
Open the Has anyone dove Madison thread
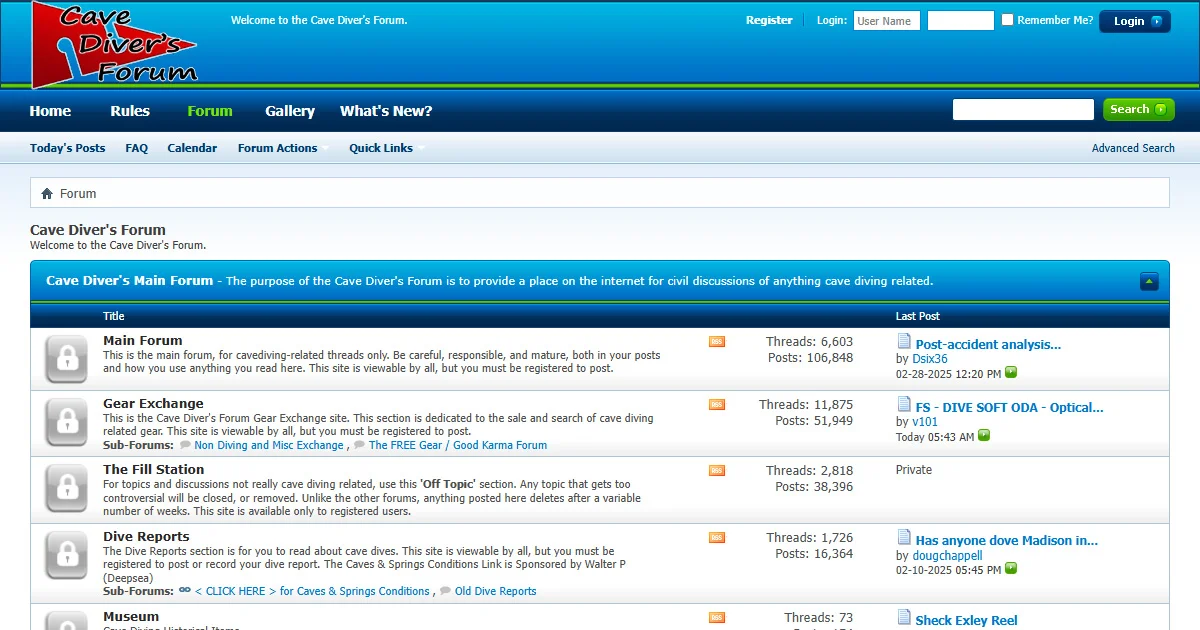pos(1007,541)
